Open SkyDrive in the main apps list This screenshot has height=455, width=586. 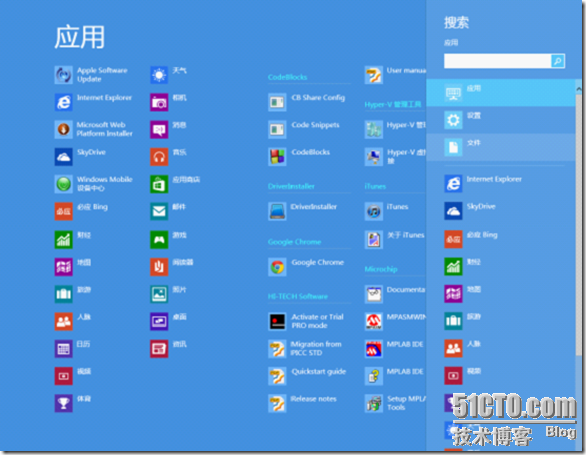pos(80,157)
